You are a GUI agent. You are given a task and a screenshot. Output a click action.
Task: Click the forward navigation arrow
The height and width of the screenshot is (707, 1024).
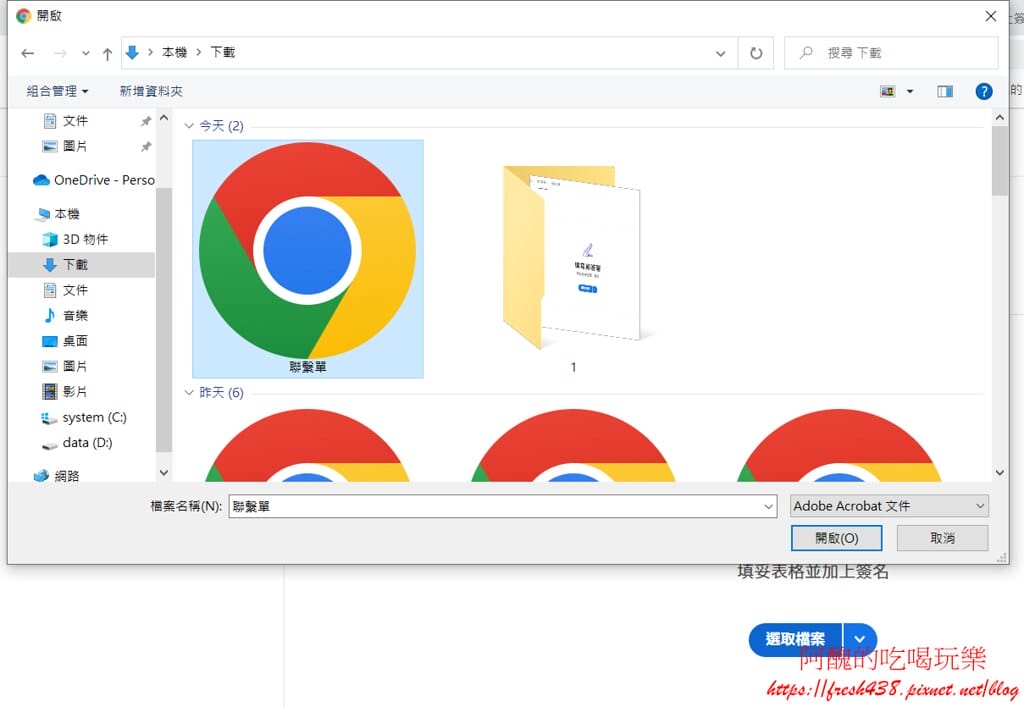pos(60,54)
